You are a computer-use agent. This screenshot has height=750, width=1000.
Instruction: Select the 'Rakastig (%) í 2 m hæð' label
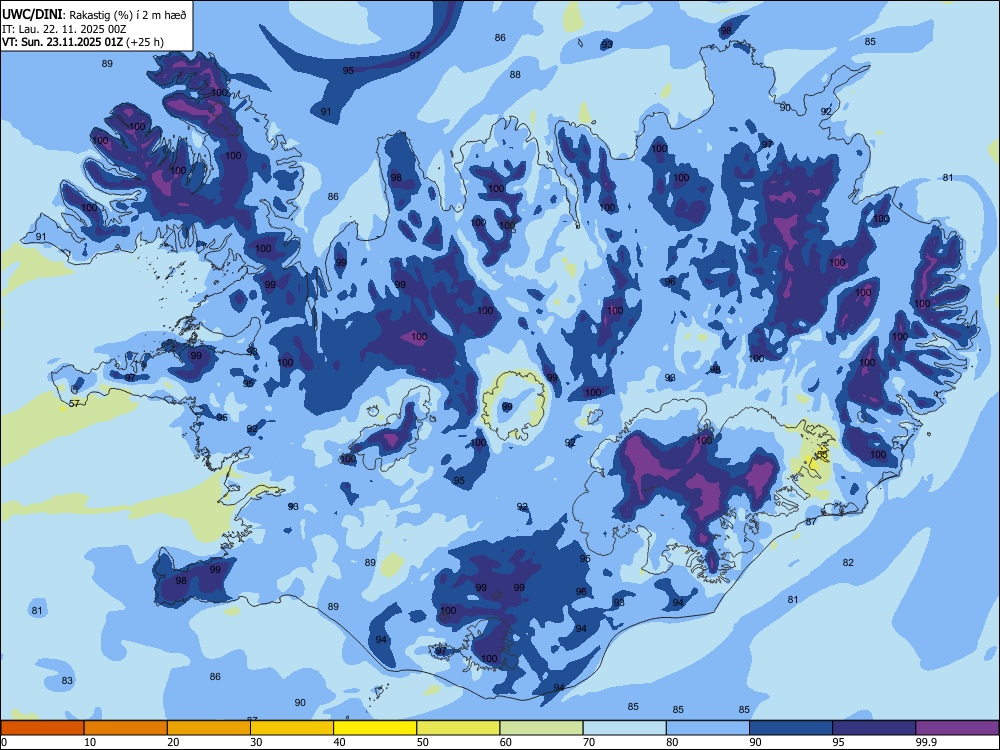pyautogui.click(x=128, y=15)
